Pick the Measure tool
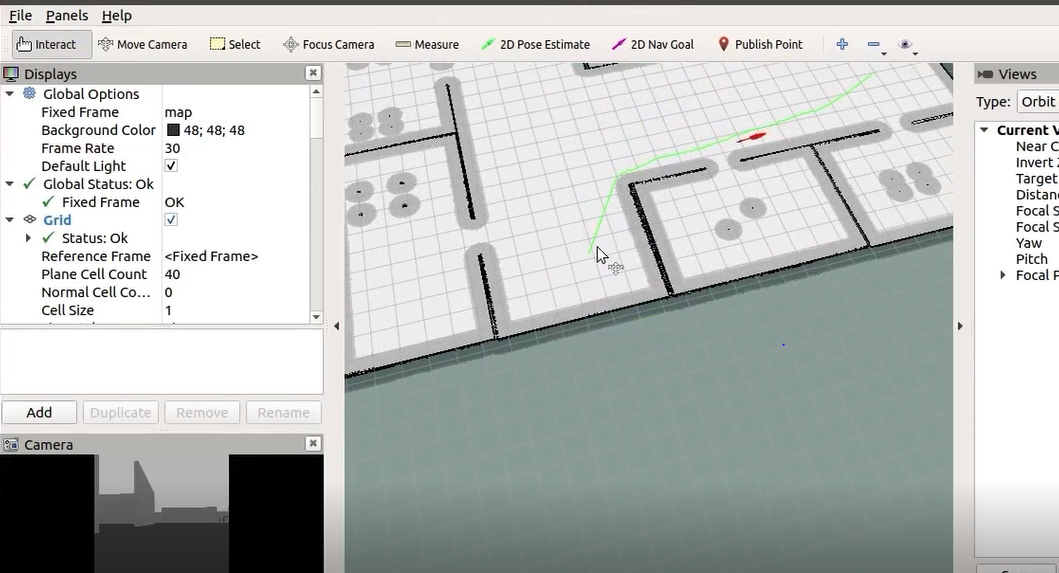The image size is (1059, 573). pos(427,45)
